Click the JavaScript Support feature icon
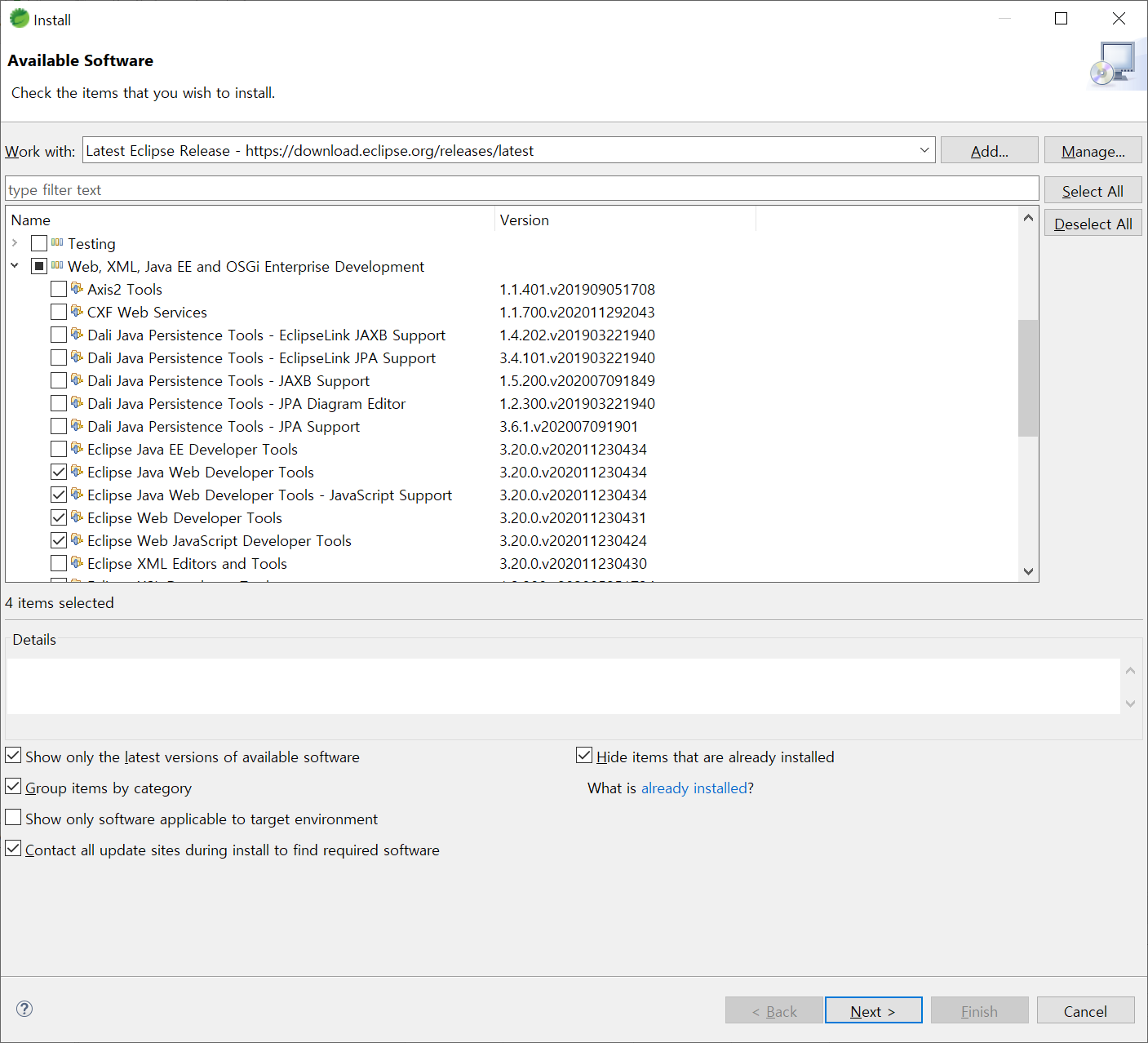This screenshot has width=1148, height=1043. pos(78,495)
